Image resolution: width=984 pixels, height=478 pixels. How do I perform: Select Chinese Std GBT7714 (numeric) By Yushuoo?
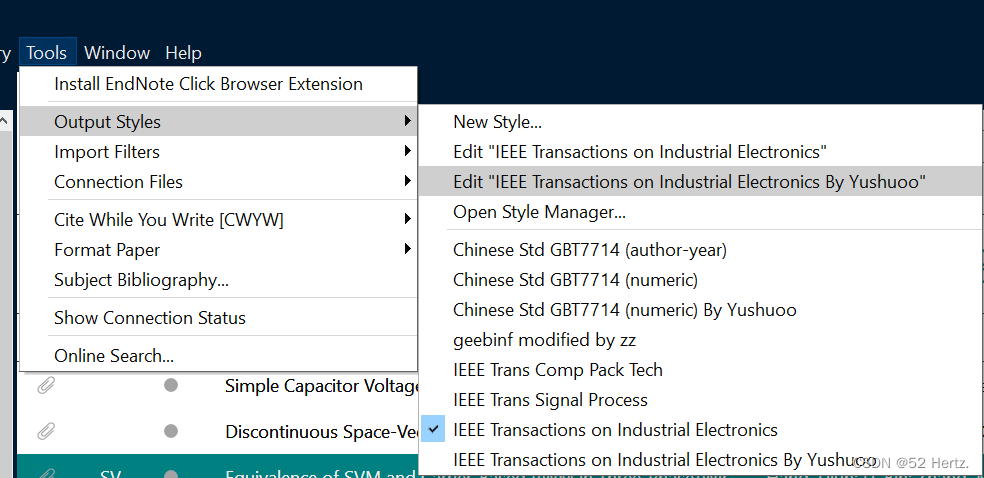(700, 310)
